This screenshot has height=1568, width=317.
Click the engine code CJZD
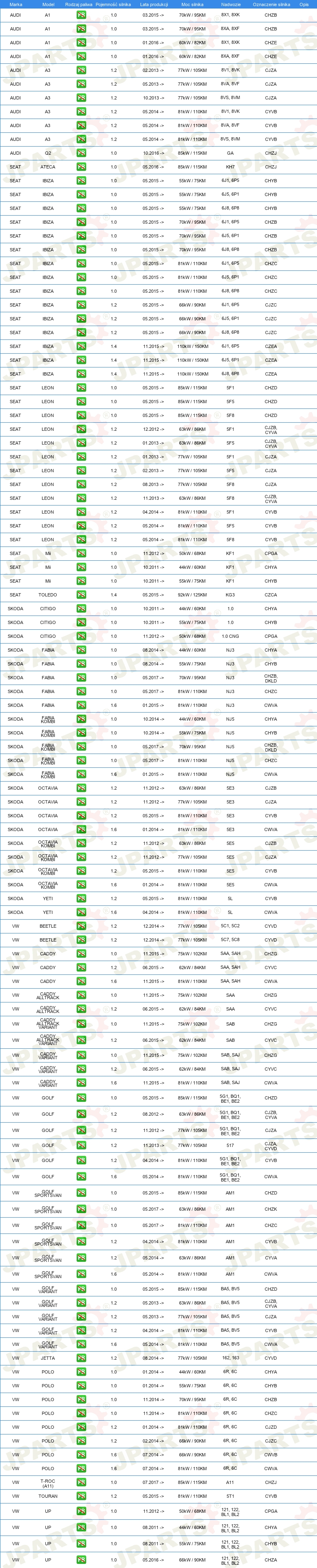[x=271, y=1427]
